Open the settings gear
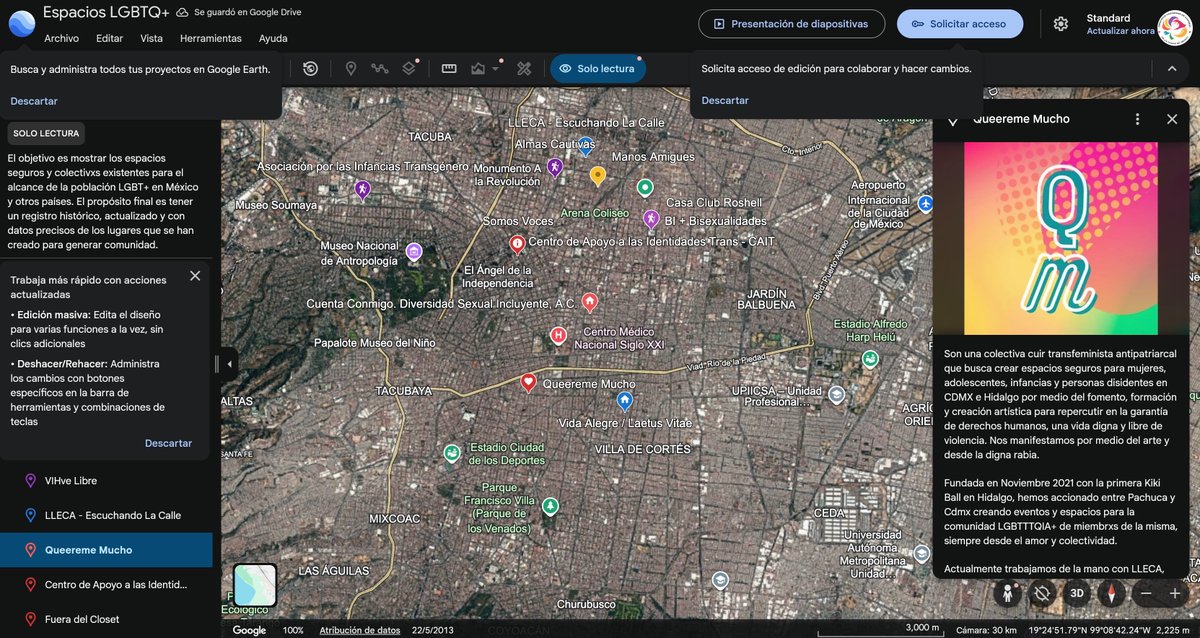This screenshot has height=638, width=1200. coord(1061,24)
